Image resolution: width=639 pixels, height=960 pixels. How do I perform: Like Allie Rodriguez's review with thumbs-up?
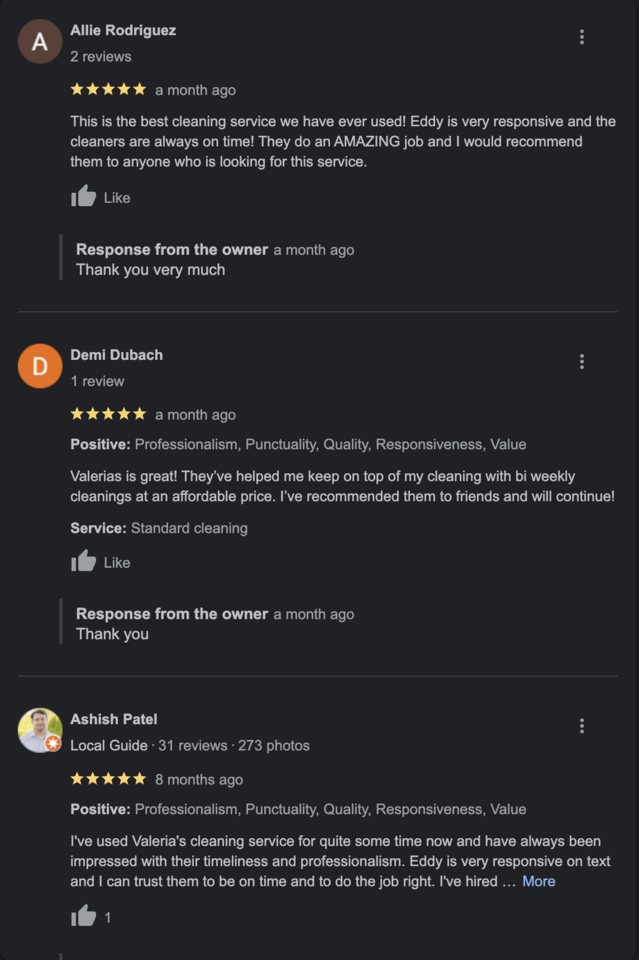(x=84, y=197)
